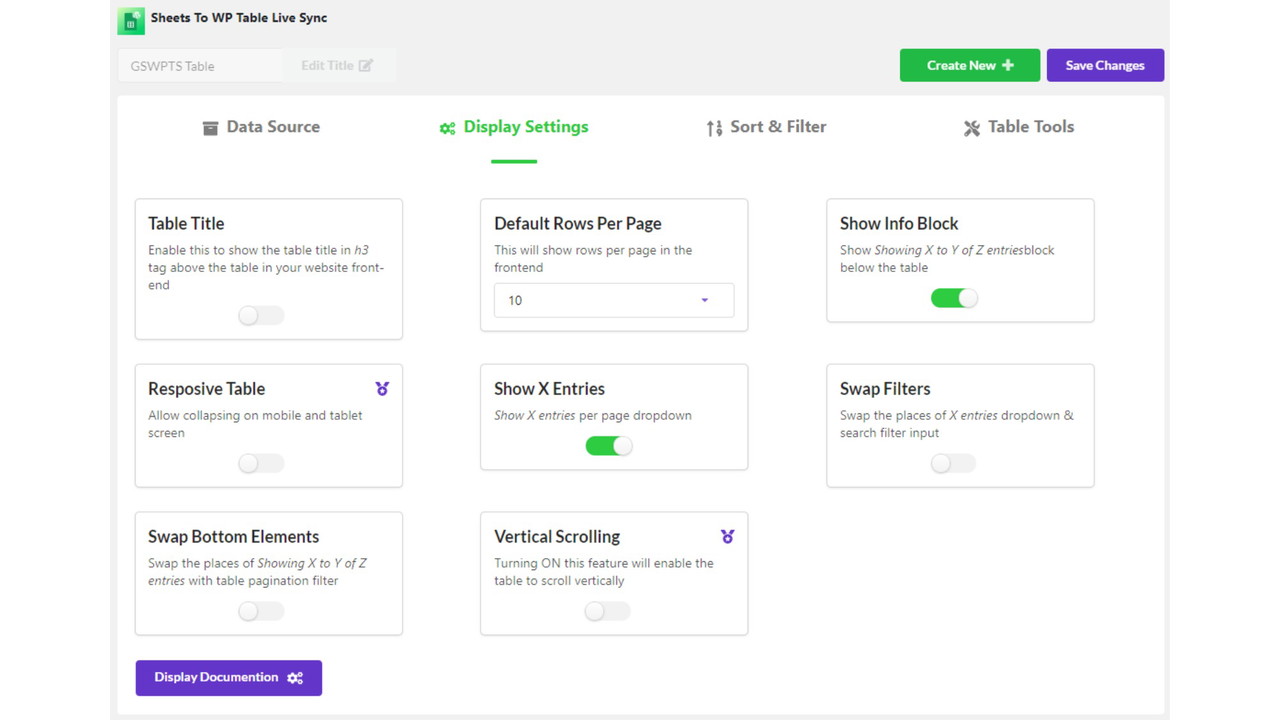Open the Table Tools tab

[1019, 127]
